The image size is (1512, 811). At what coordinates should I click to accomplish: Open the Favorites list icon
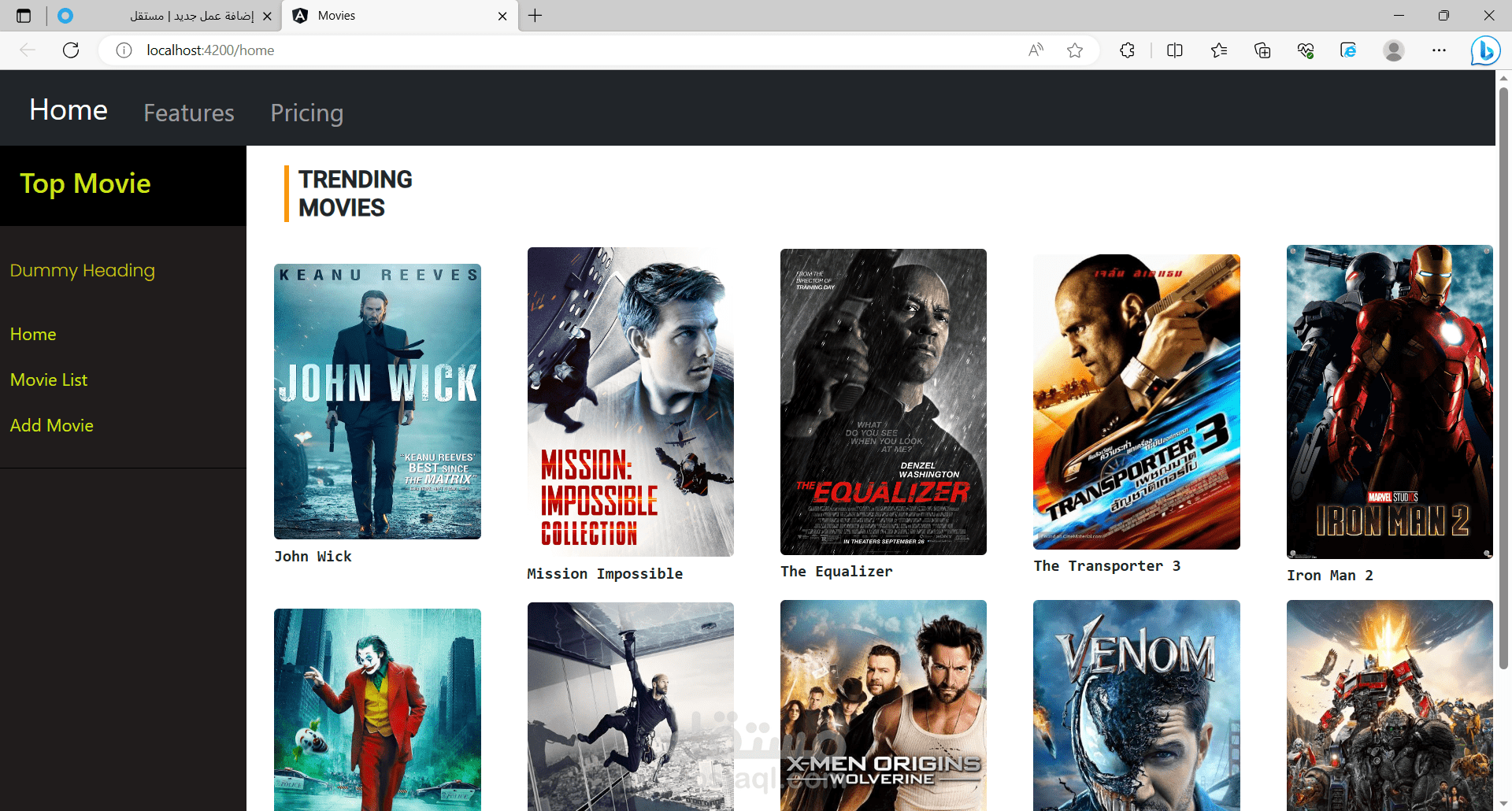click(x=1219, y=50)
